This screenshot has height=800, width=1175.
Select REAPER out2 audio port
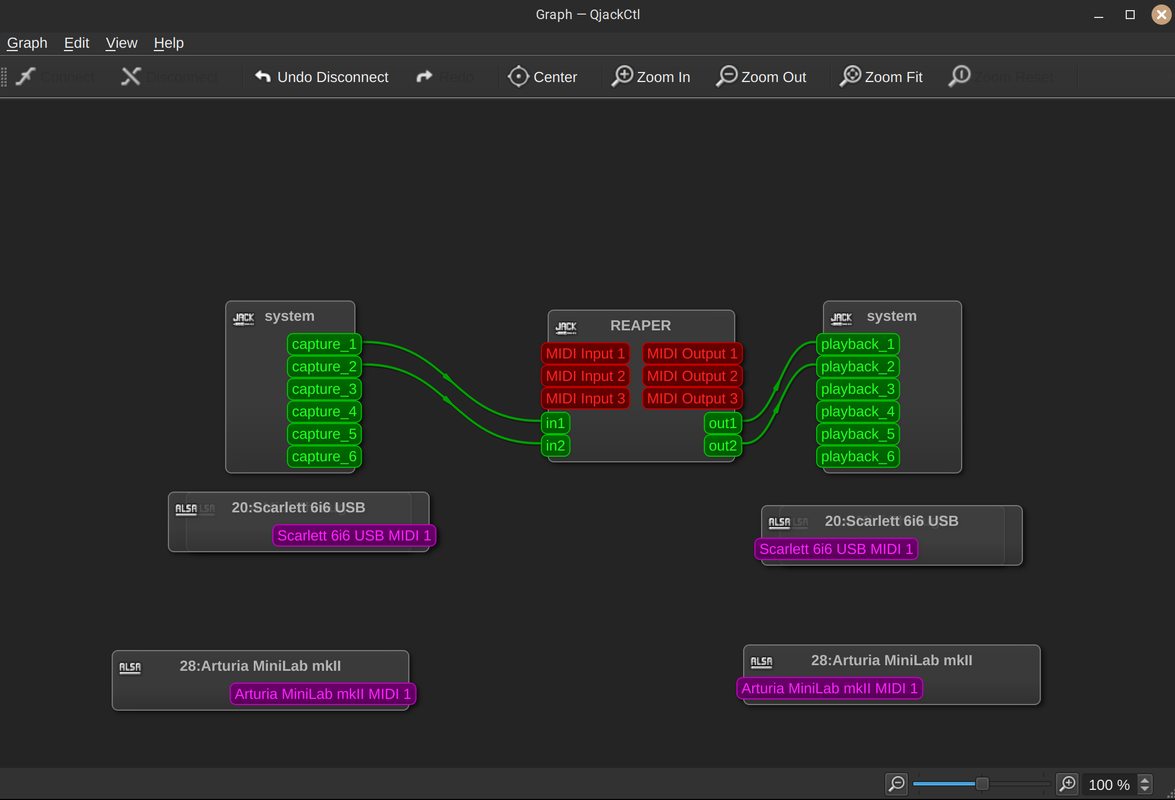[x=723, y=446]
